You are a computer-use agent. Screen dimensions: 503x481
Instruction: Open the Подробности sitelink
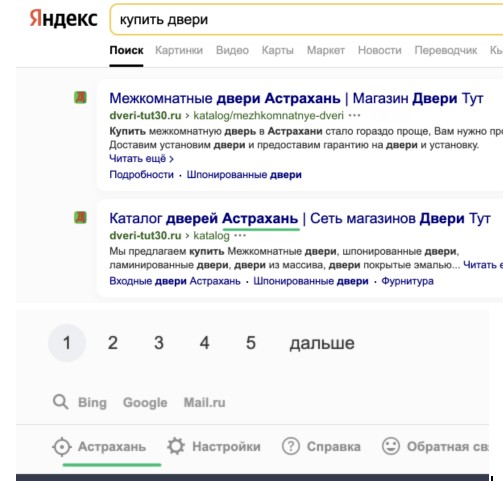tap(141, 175)
